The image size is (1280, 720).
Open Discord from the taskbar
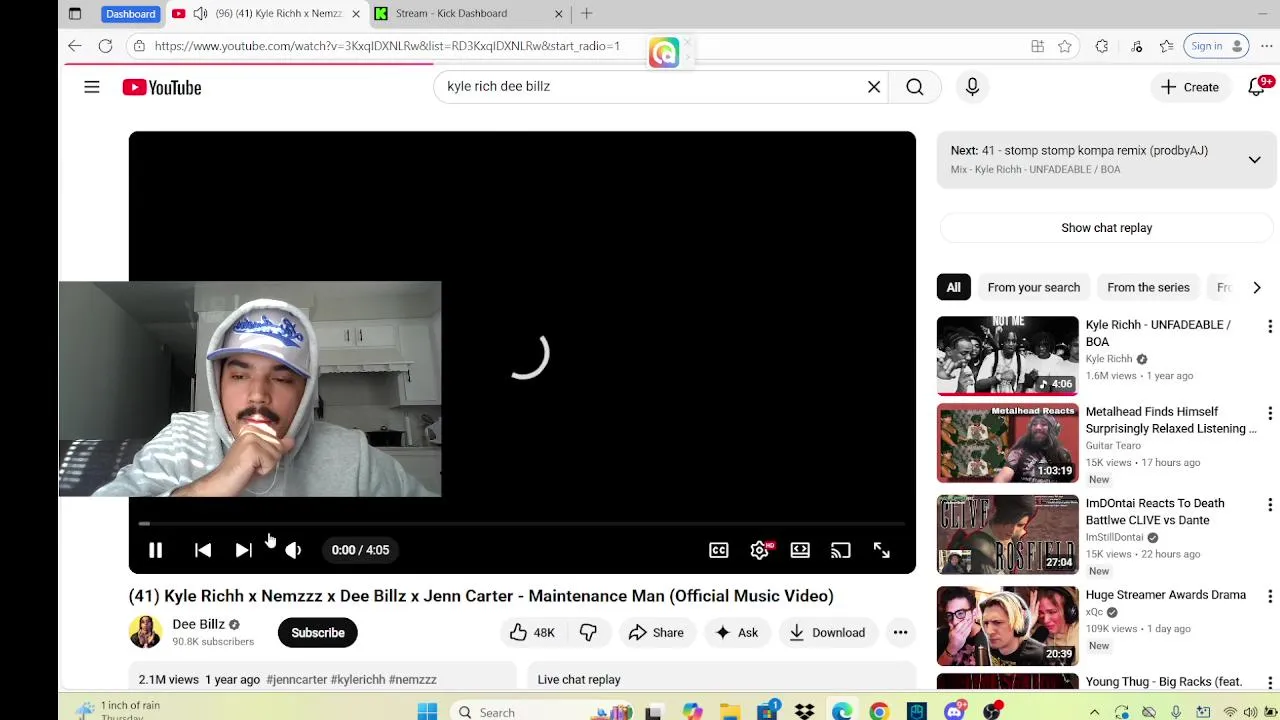(954, 712)
